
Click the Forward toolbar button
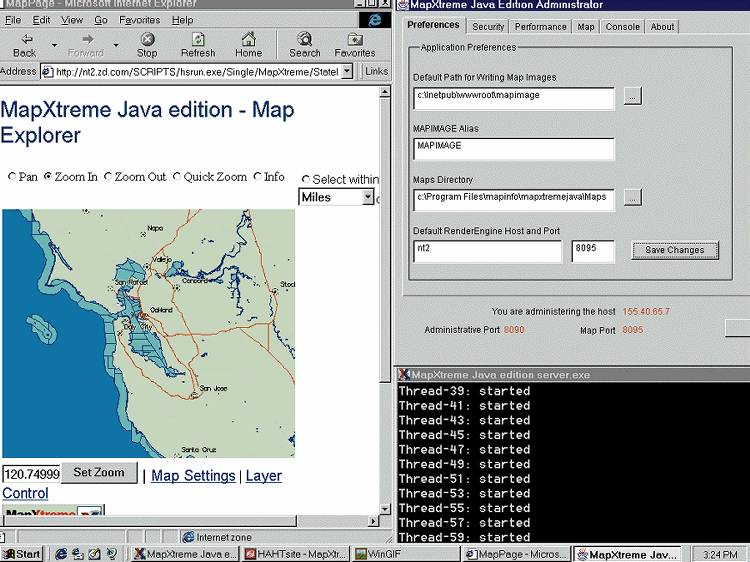click(x=86, y=45)
